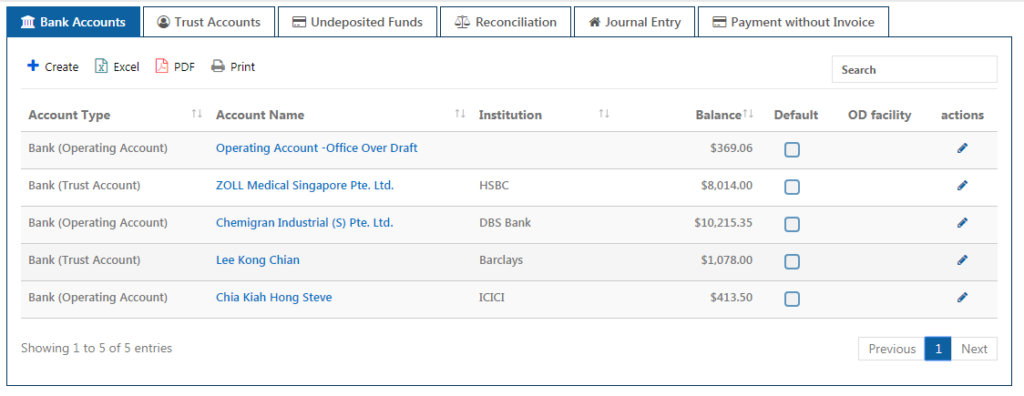Viewport: 1024px width, 396px height.
Task: Edit Chia Kiah Hong Steve pencil icon
Action: [x=962, y=297]
